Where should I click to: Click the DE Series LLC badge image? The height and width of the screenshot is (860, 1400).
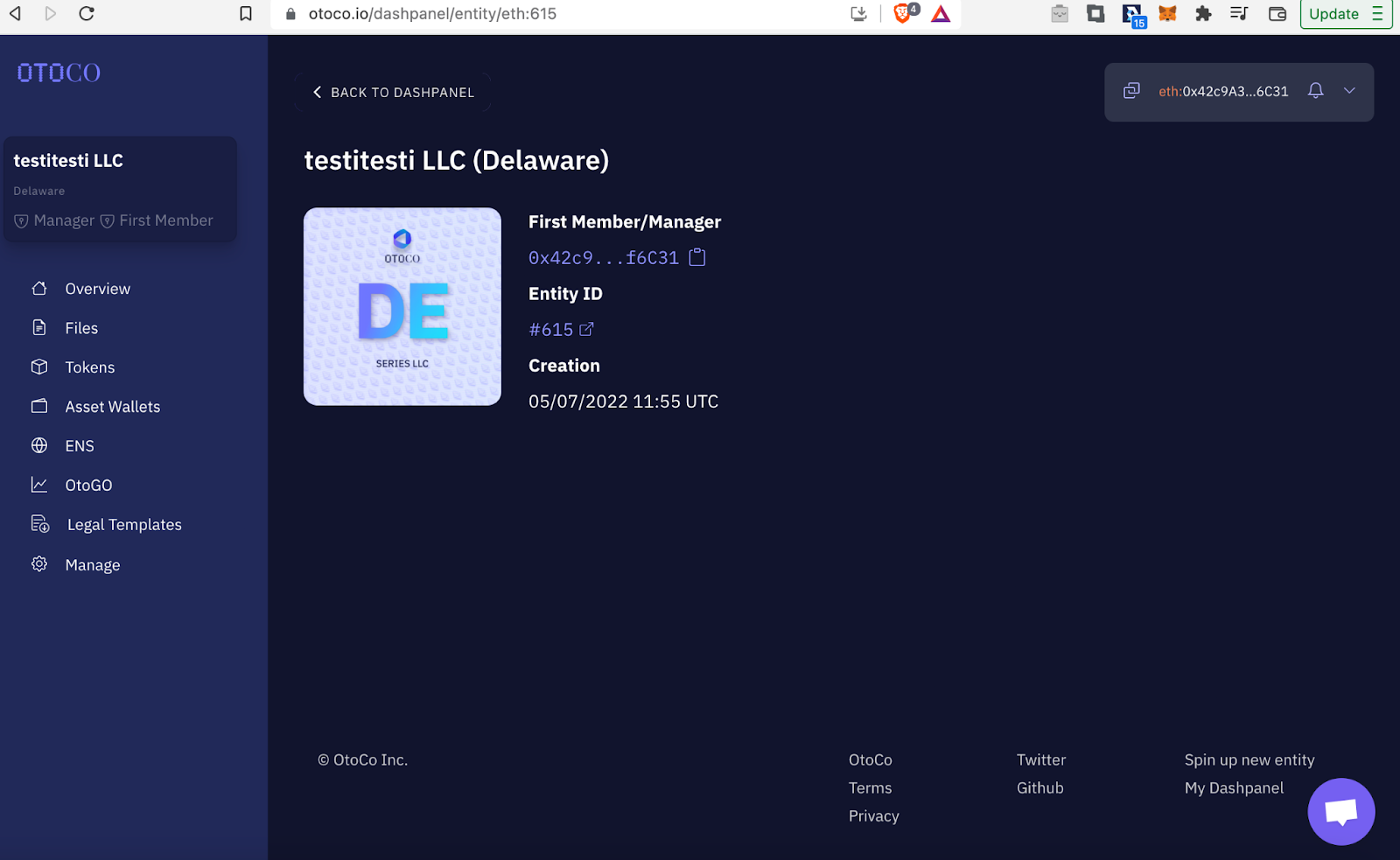tap(402, 306)
